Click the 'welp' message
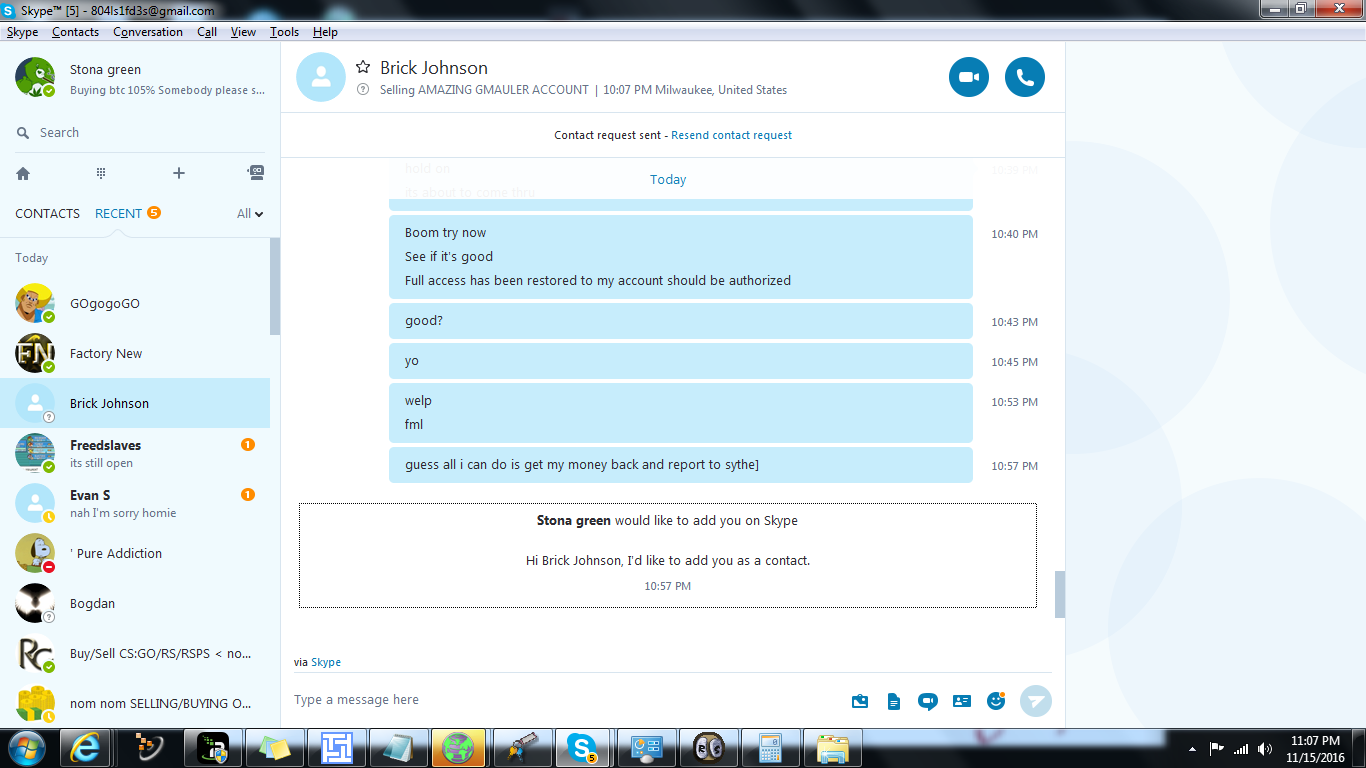Screen dimensions: 1366x768 click(x=418, y=401)
